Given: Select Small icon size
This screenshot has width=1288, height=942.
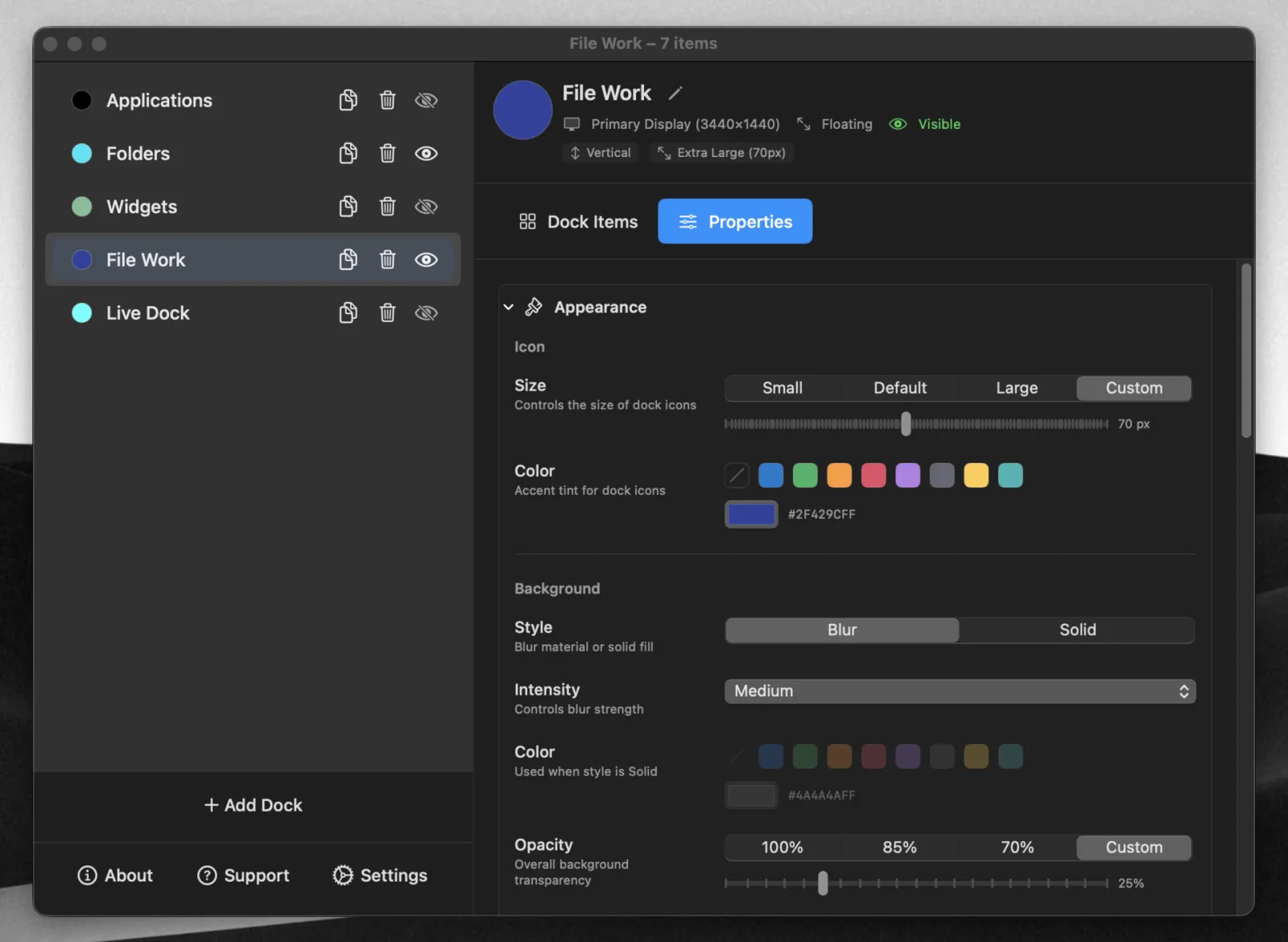Looking at the screenshot, I should (x=782, y=388).
